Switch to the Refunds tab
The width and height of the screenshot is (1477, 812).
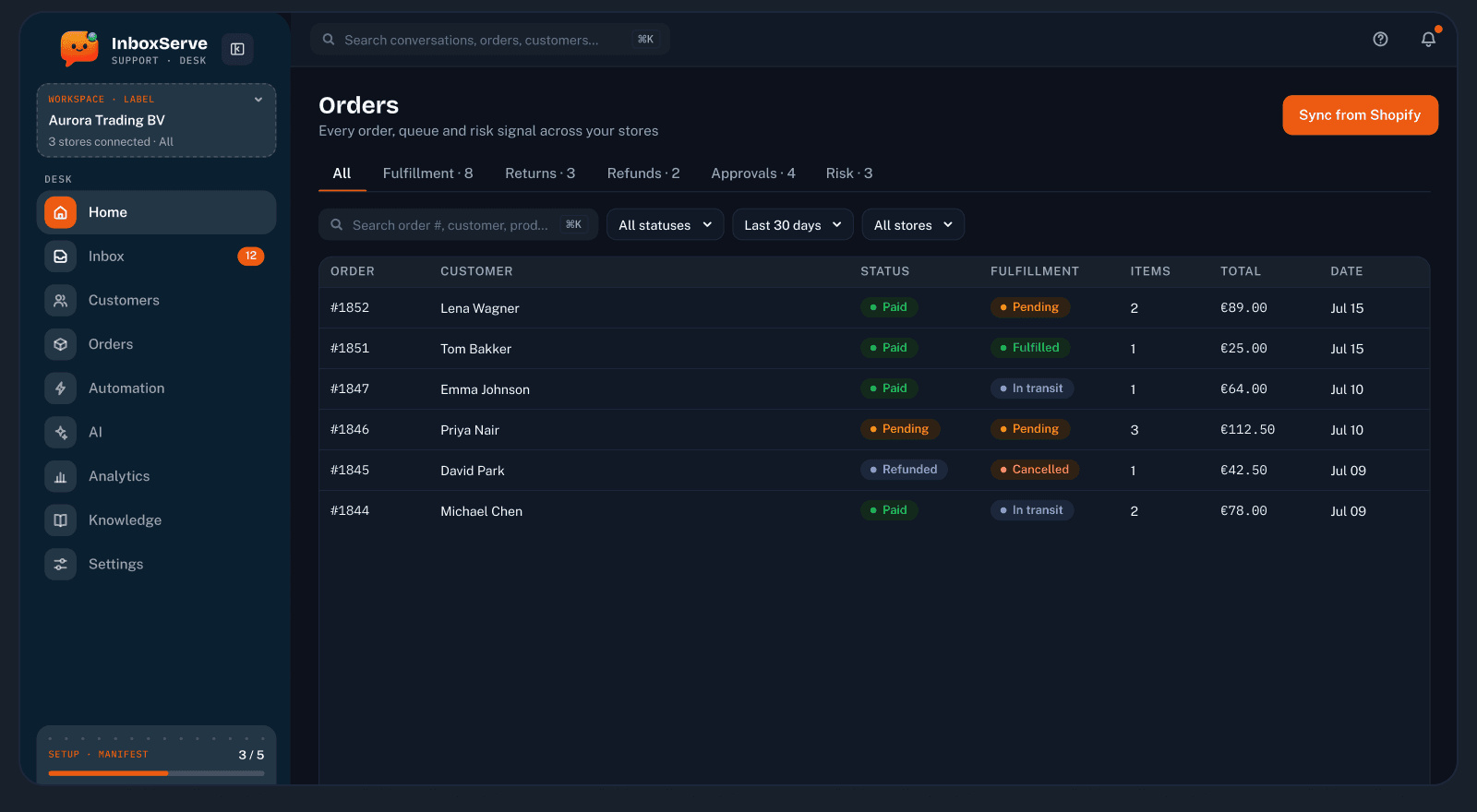[643, 173]
